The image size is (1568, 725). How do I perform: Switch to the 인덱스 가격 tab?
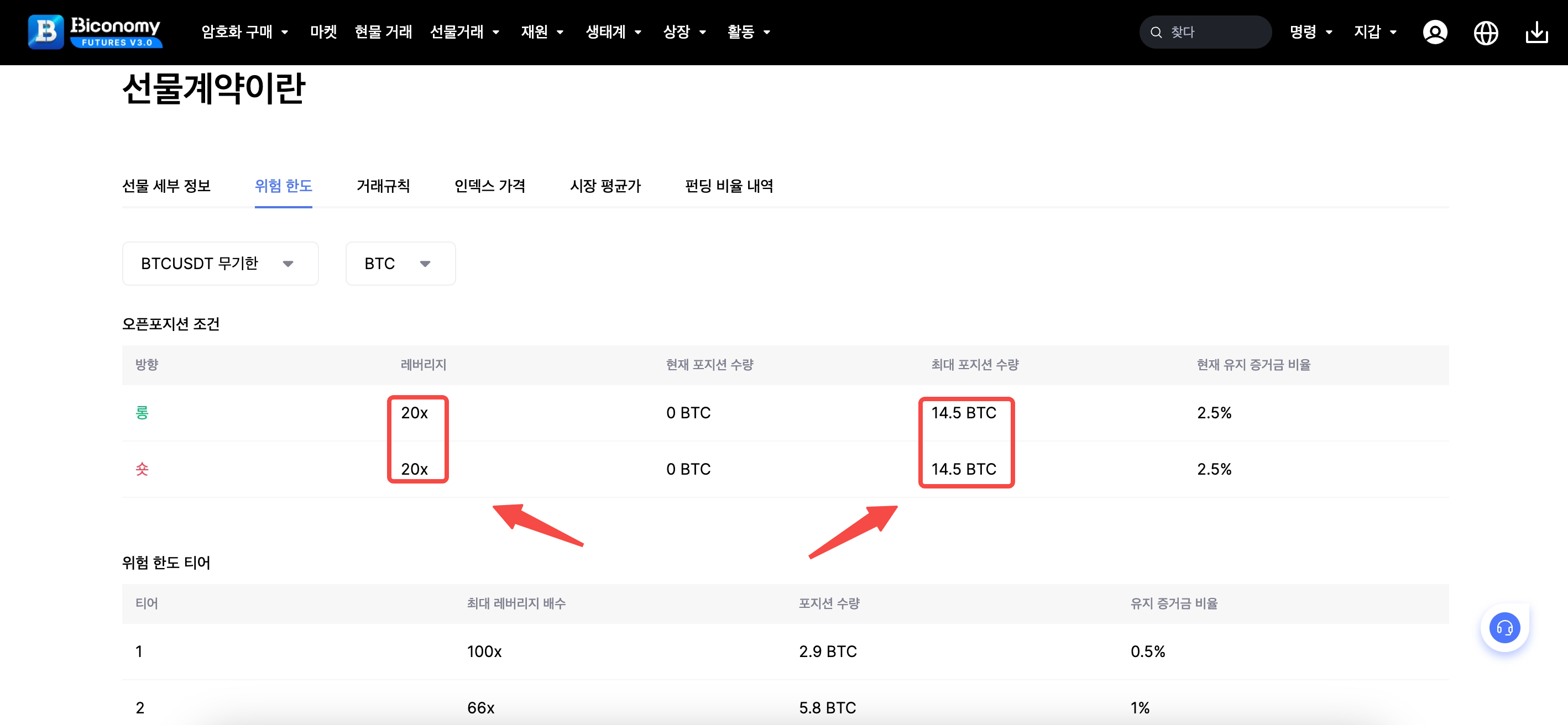pos(490,186)
